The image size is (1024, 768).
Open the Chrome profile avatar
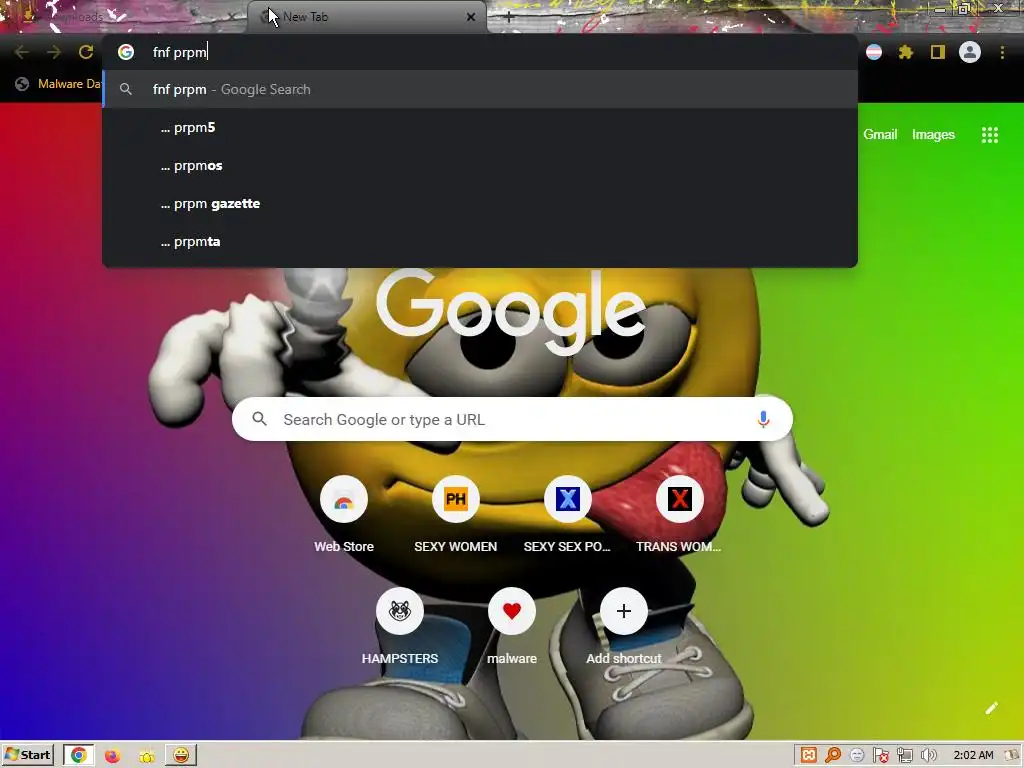pyautogui.click(x=970, y=52)
